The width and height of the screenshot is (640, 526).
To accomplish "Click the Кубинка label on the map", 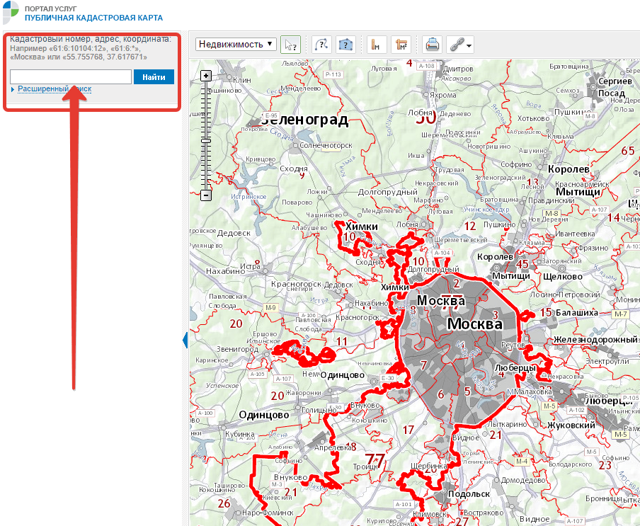I will point(240,434).
